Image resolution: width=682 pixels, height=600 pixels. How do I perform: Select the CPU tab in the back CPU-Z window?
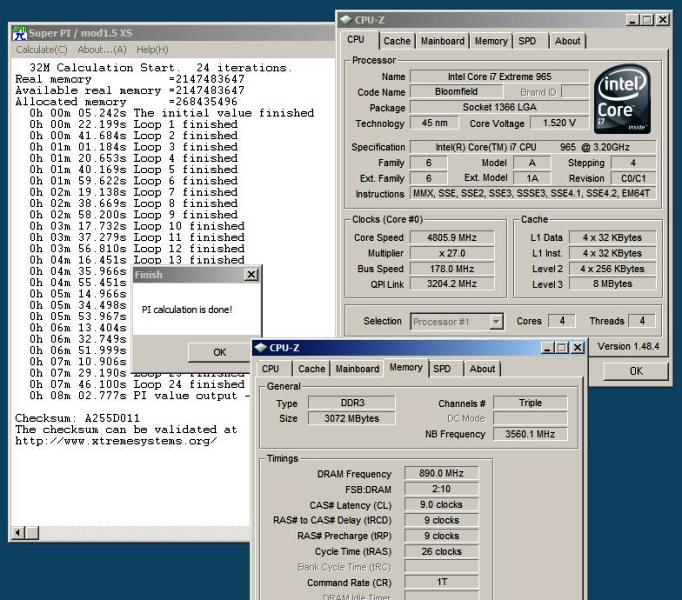coord(356,40)
